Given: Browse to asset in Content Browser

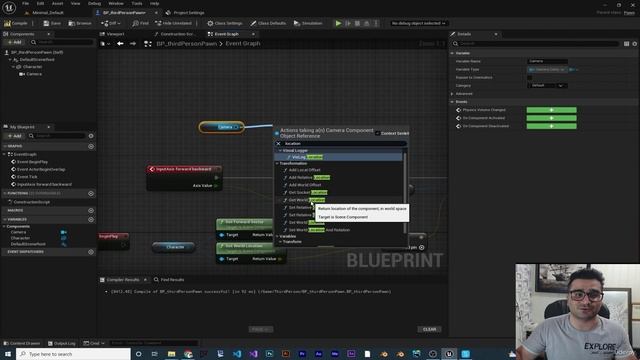Looking at the screenshot, I should click(x=80, y=23).
